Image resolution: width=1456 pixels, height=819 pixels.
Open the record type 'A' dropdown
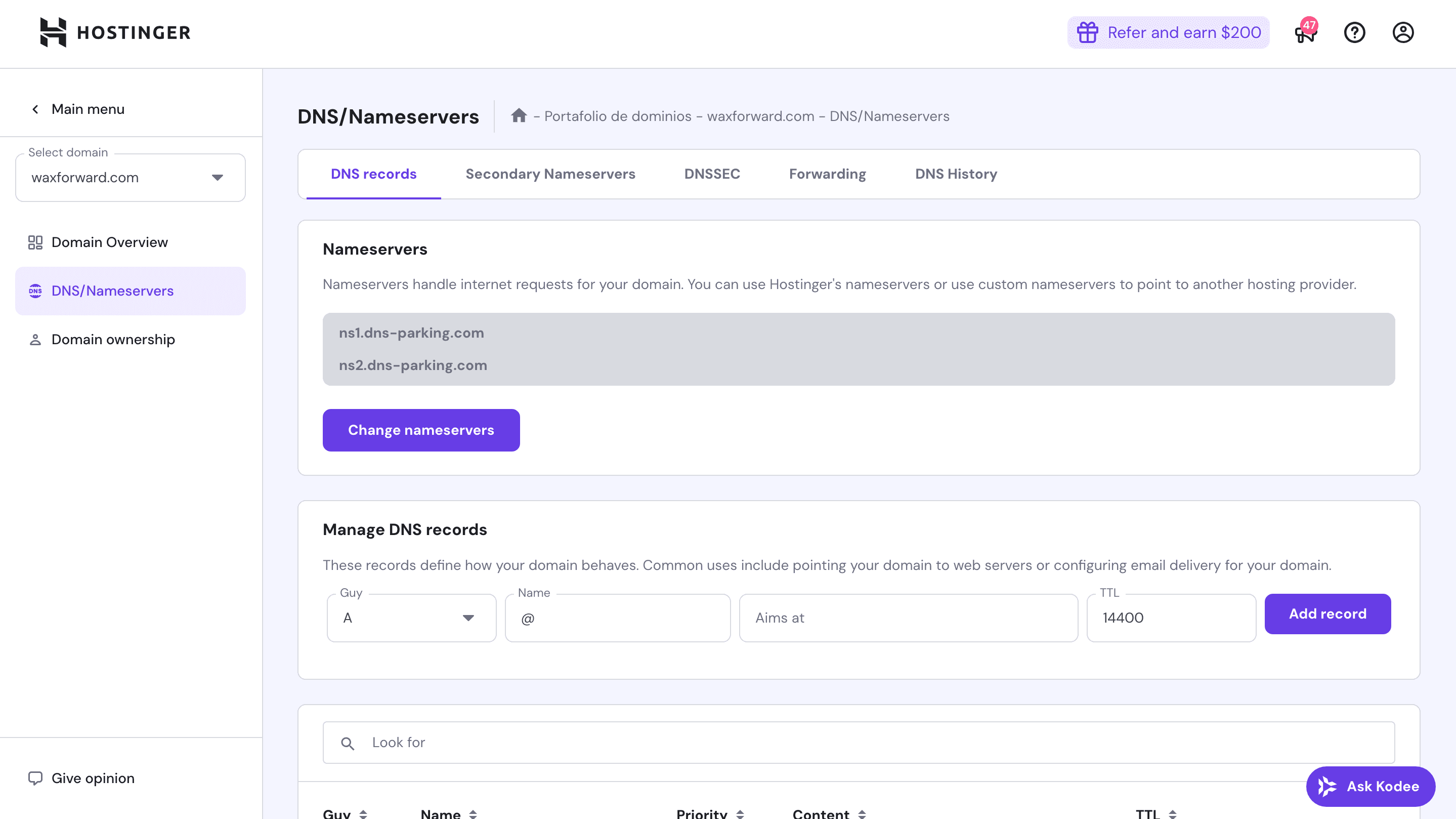click(x=411, y=618)
